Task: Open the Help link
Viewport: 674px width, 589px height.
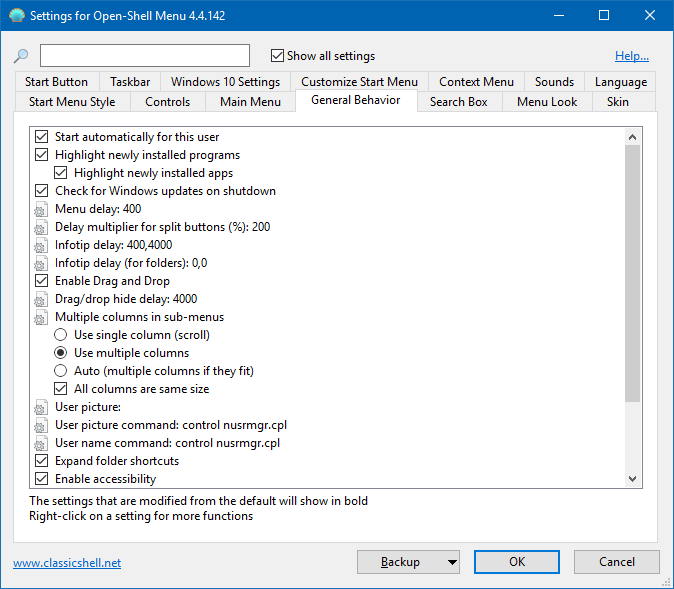Action: pos(631,56)
